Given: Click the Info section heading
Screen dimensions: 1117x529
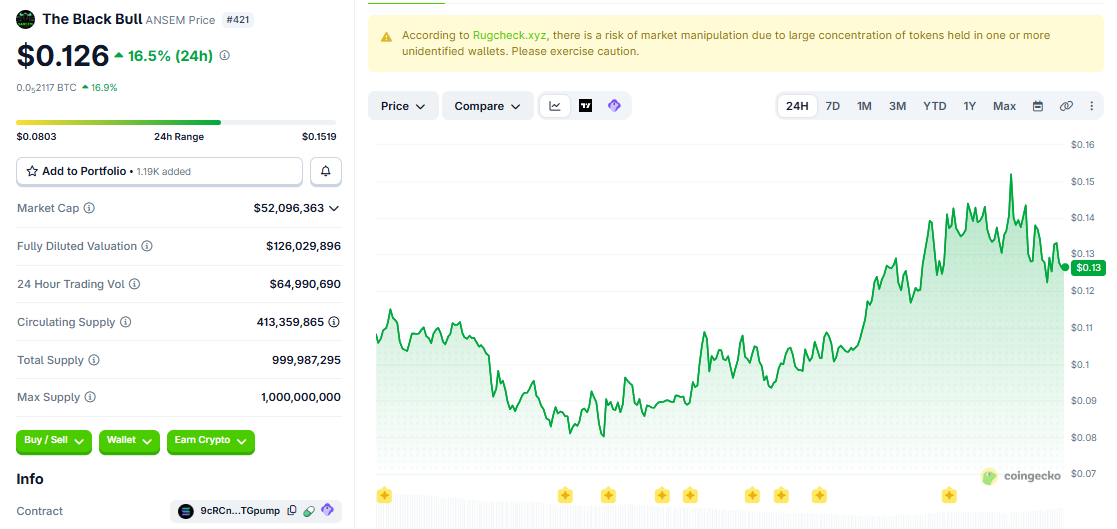Looking at the screenshot, I should (30, 479).
